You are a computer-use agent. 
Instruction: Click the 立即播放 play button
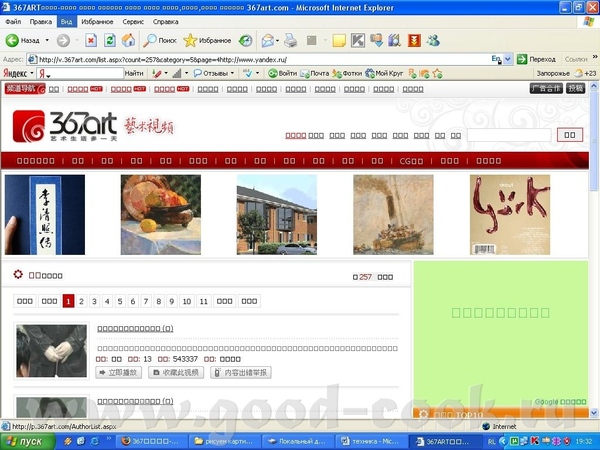pos(119,372)
